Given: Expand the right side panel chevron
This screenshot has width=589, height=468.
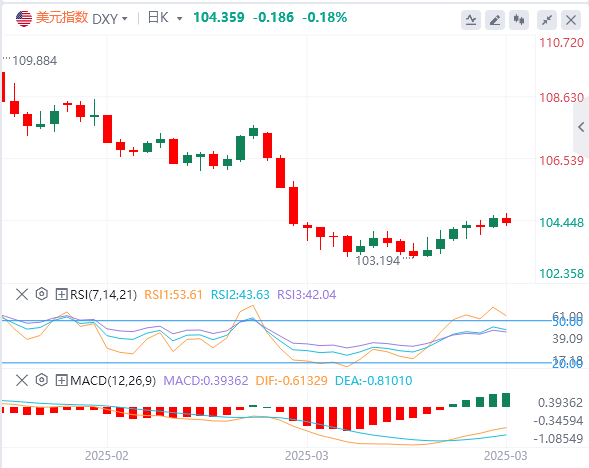Looking at the screenshot, I should (581, 127).
